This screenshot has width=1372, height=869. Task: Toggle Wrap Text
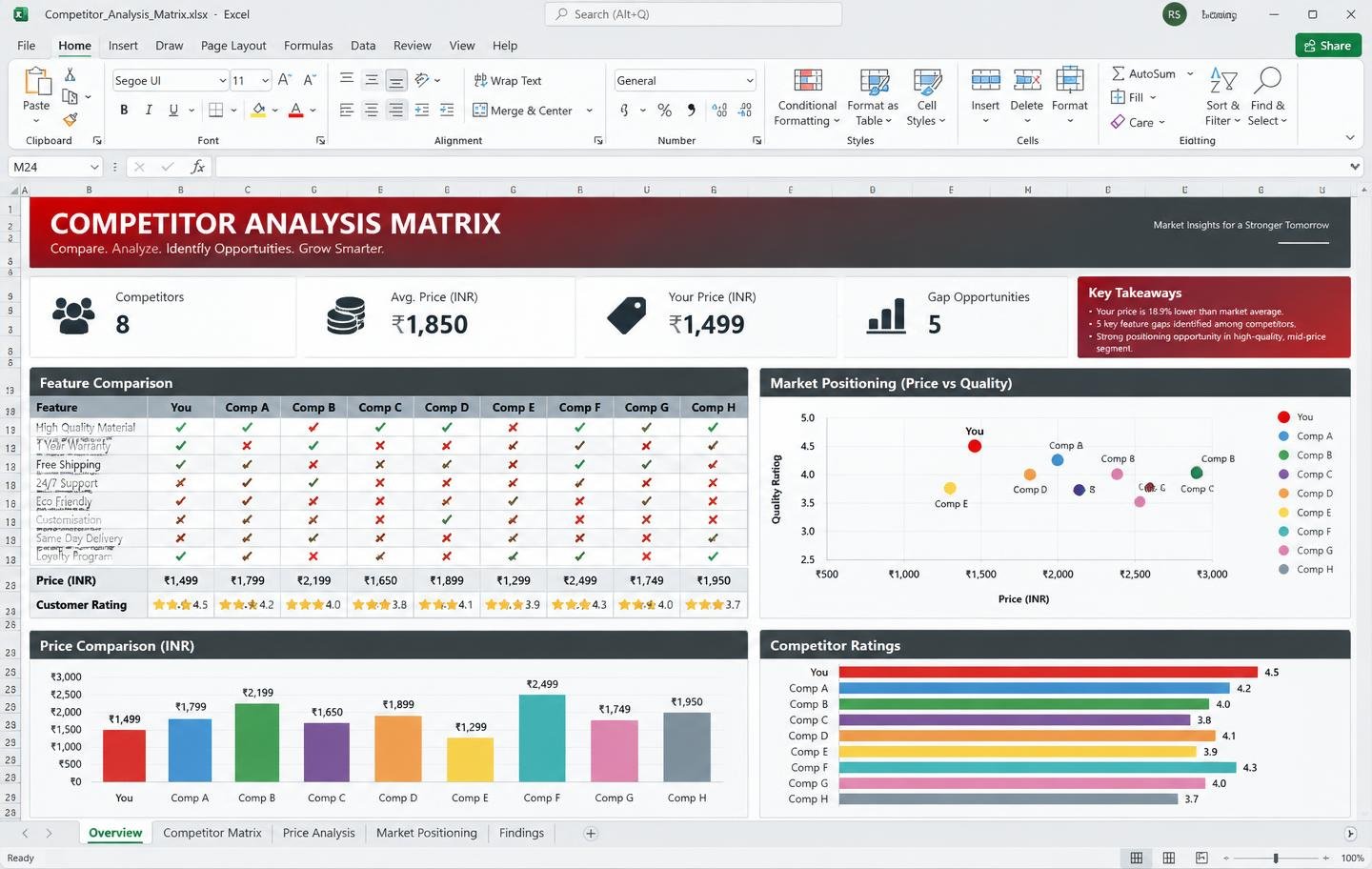pos(508,80)
